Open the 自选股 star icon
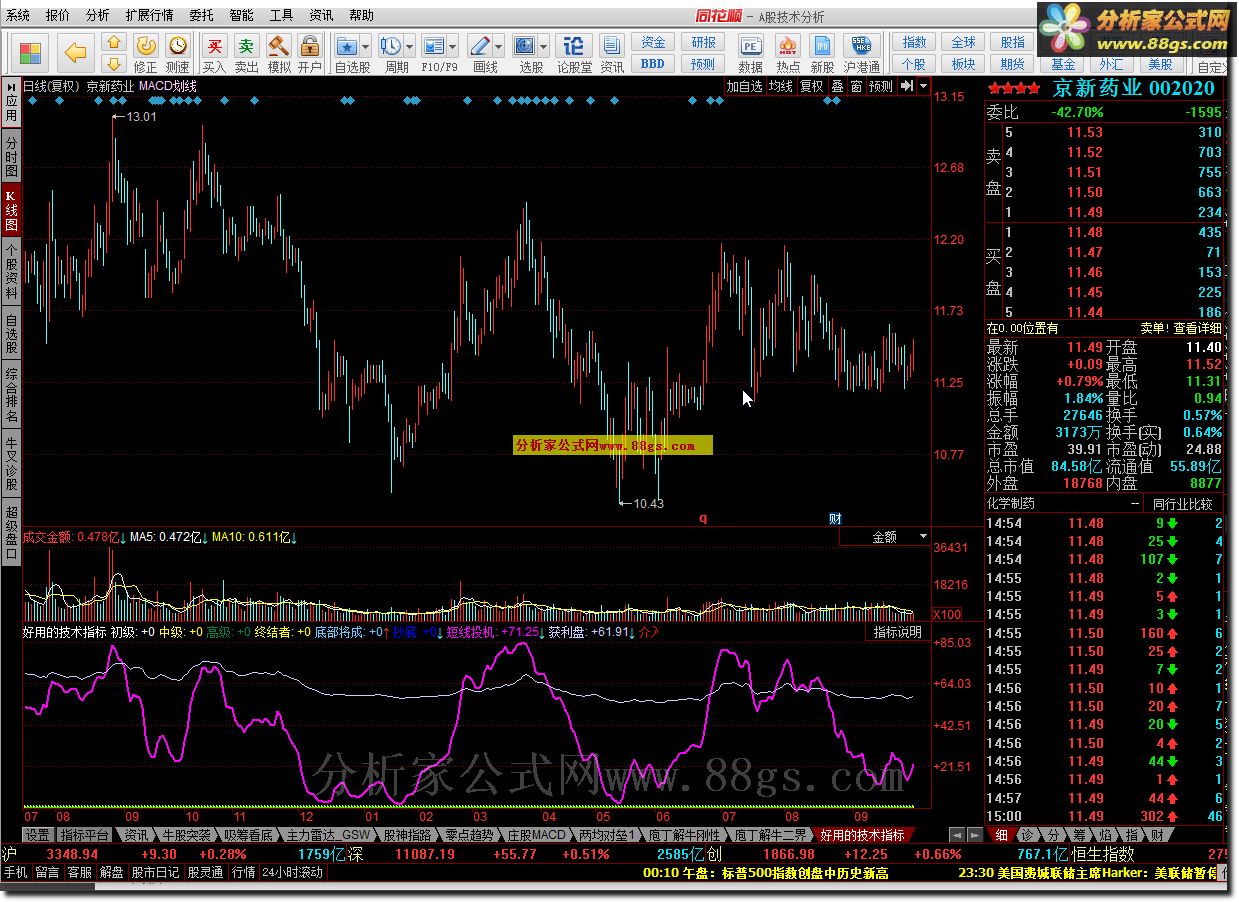The width and height of the screenshot is (1239, 902). coord(346,46)
